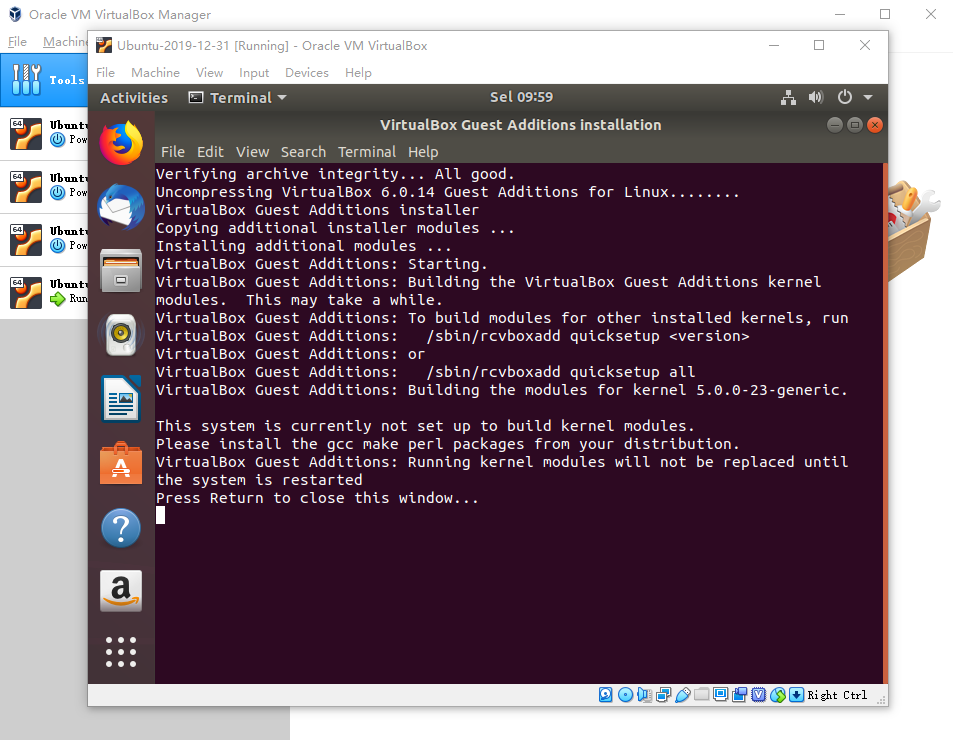The width and height of the screenshot is (953, 740).
Task: Open the terminal's Edit menu
Action: 210,152
